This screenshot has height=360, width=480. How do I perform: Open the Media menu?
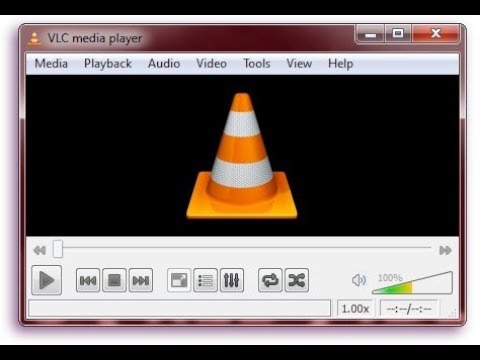point(51,64)
